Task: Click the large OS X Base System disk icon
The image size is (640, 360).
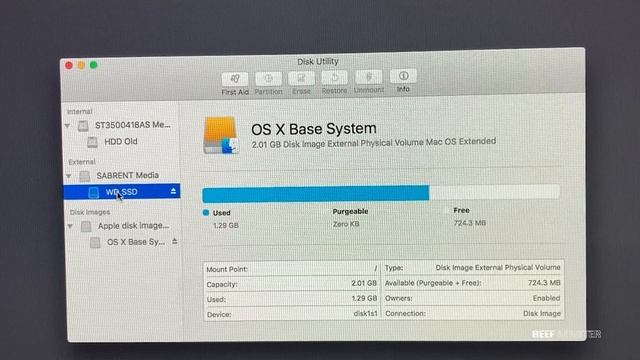Action: (x=221, y=135)
